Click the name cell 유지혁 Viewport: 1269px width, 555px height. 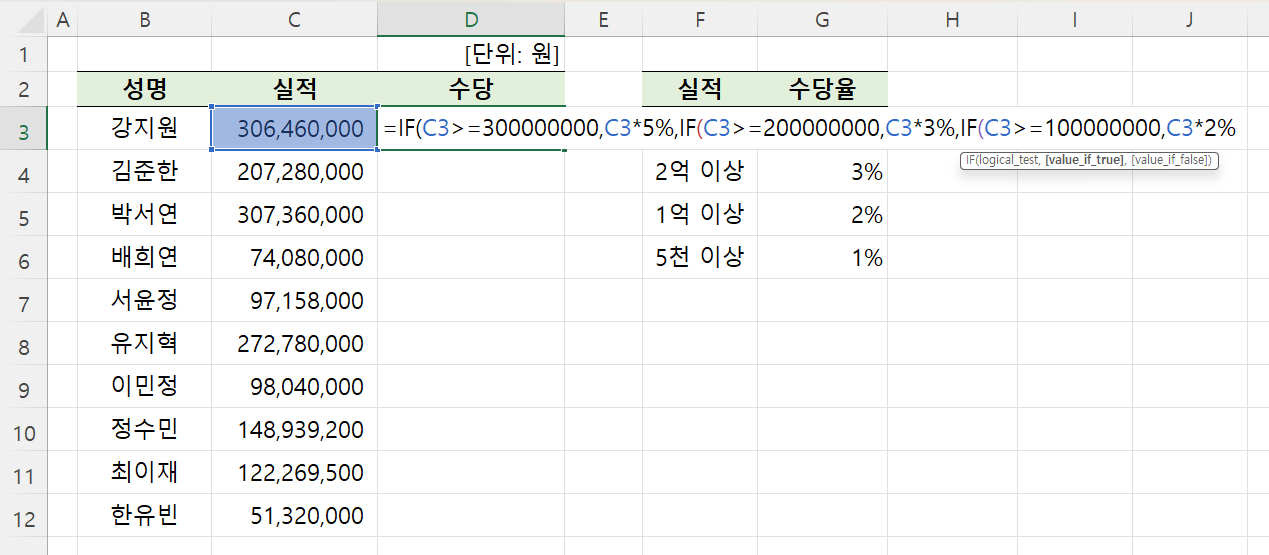coord(144,344)
